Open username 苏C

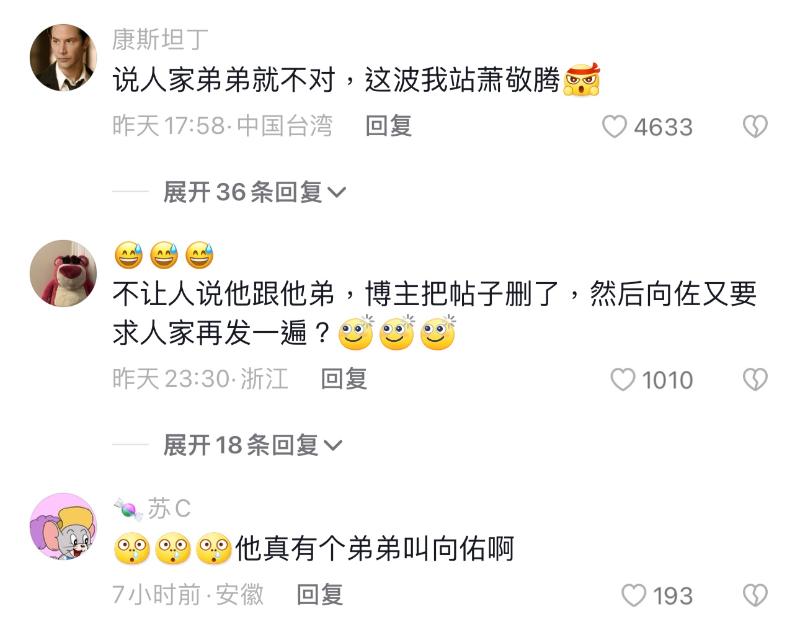coord(169,509)
